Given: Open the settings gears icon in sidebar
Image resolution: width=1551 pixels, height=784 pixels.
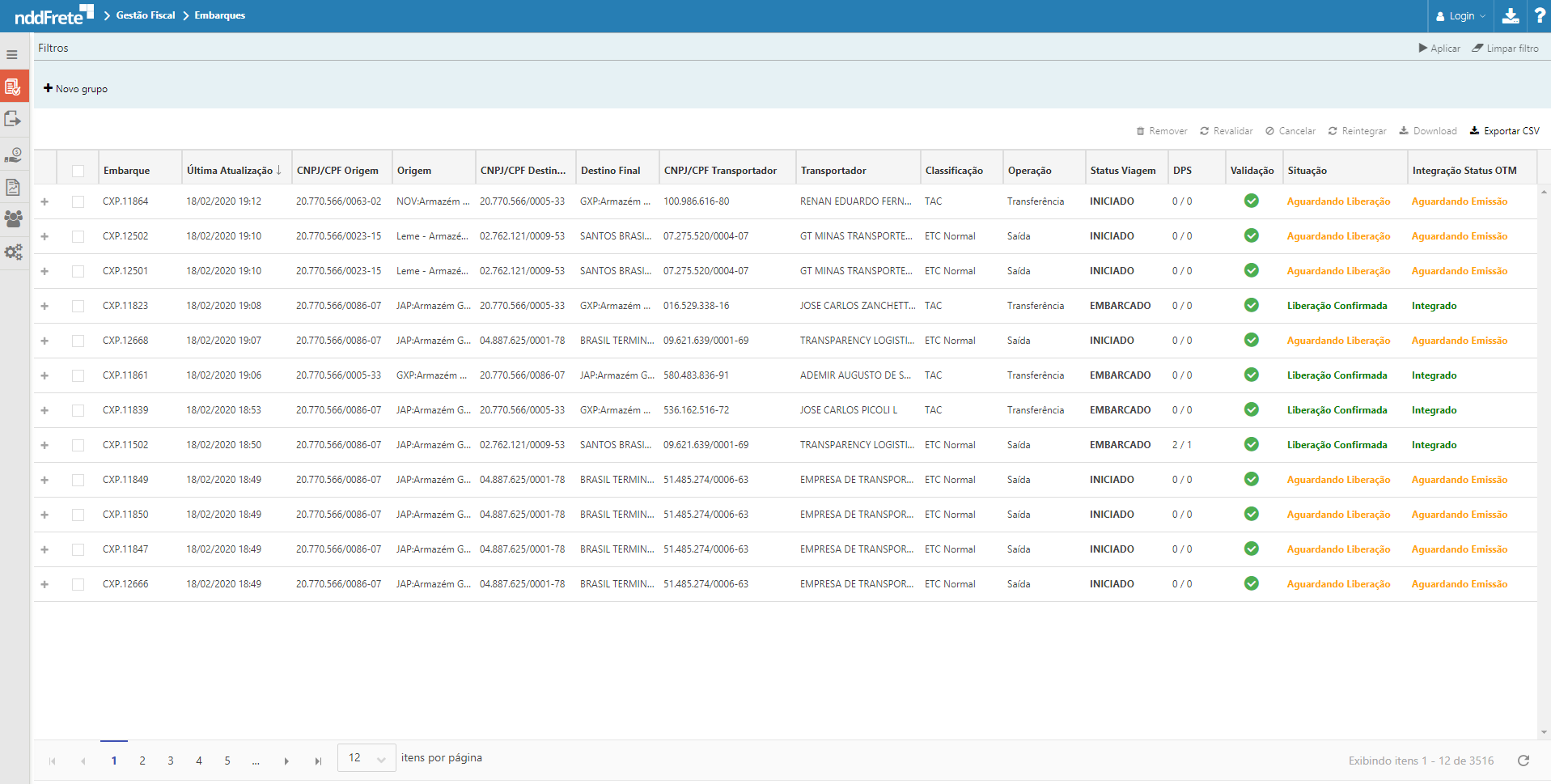Looking at the screenshot, I should (13, 252).
